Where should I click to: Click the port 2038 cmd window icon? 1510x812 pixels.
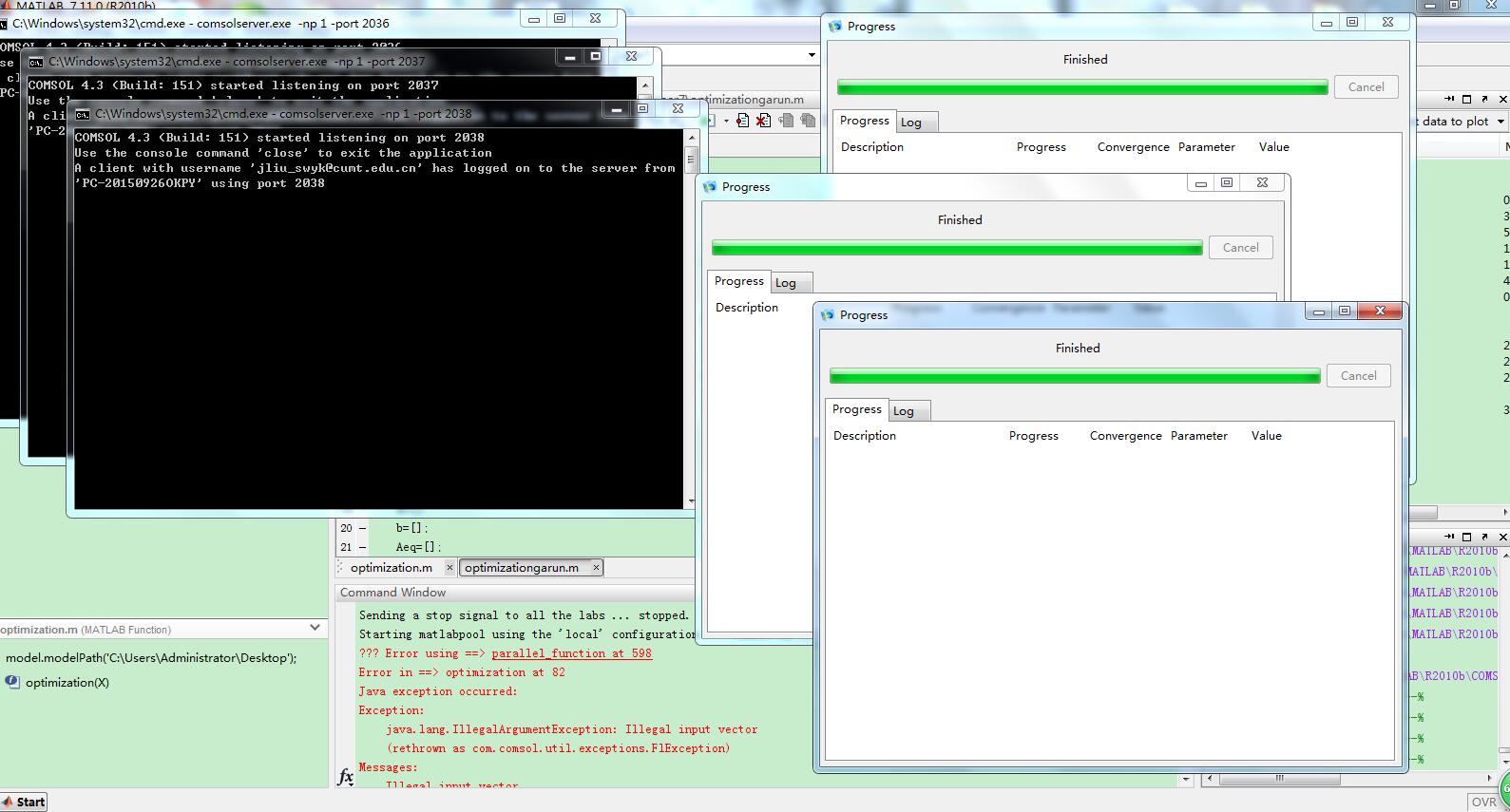[83, 114]
